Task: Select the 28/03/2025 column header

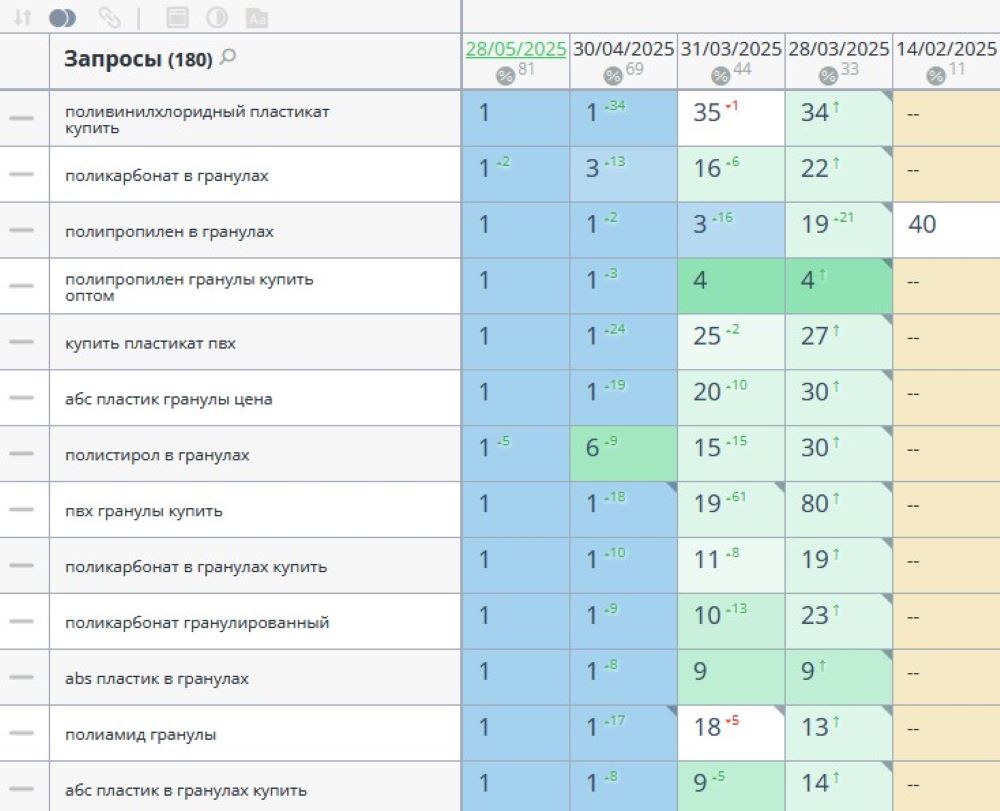Action: point(836,47)
